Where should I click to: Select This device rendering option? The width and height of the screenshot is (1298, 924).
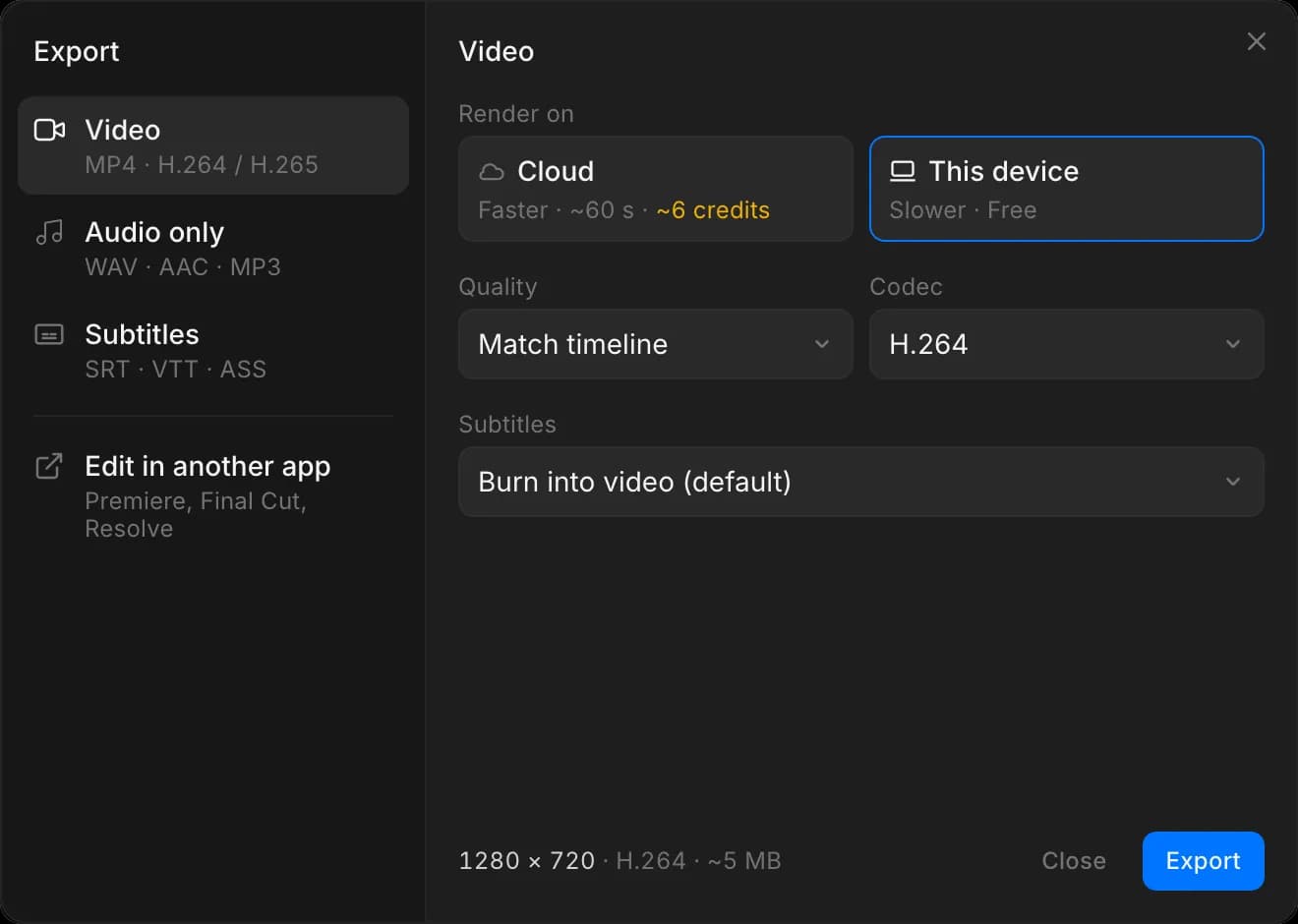coord(1066,189)
